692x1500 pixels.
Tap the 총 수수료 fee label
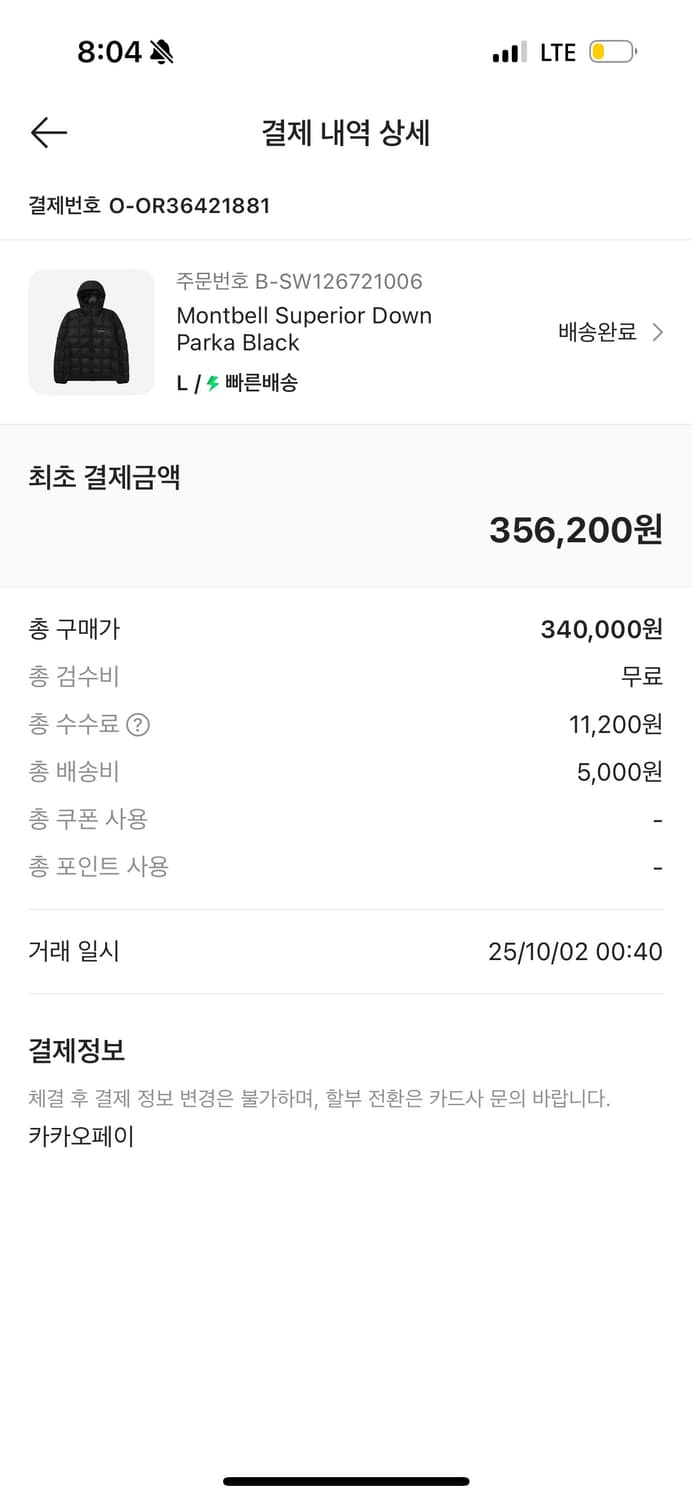point(74,724)
